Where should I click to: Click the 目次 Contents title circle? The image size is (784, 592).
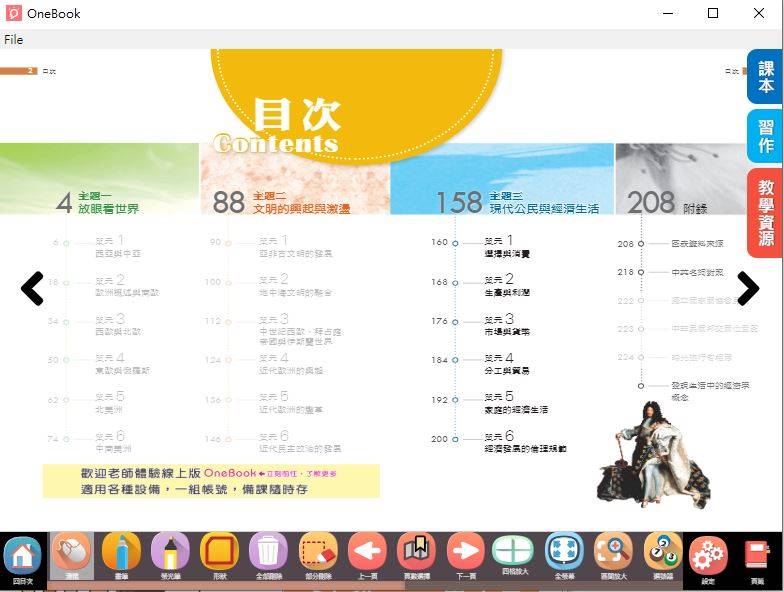[356, 105]
